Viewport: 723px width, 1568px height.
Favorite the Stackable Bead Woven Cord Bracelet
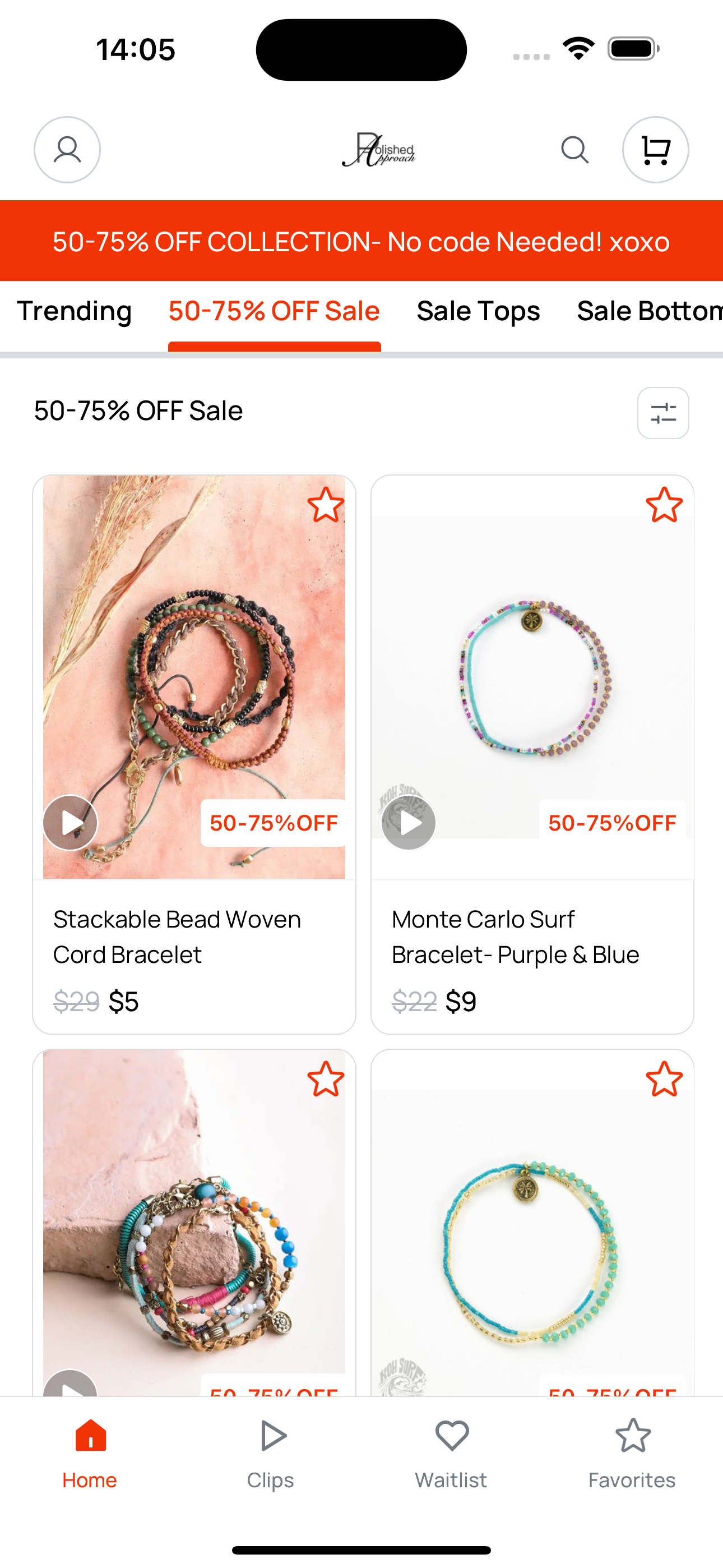[x=326, y=505]
